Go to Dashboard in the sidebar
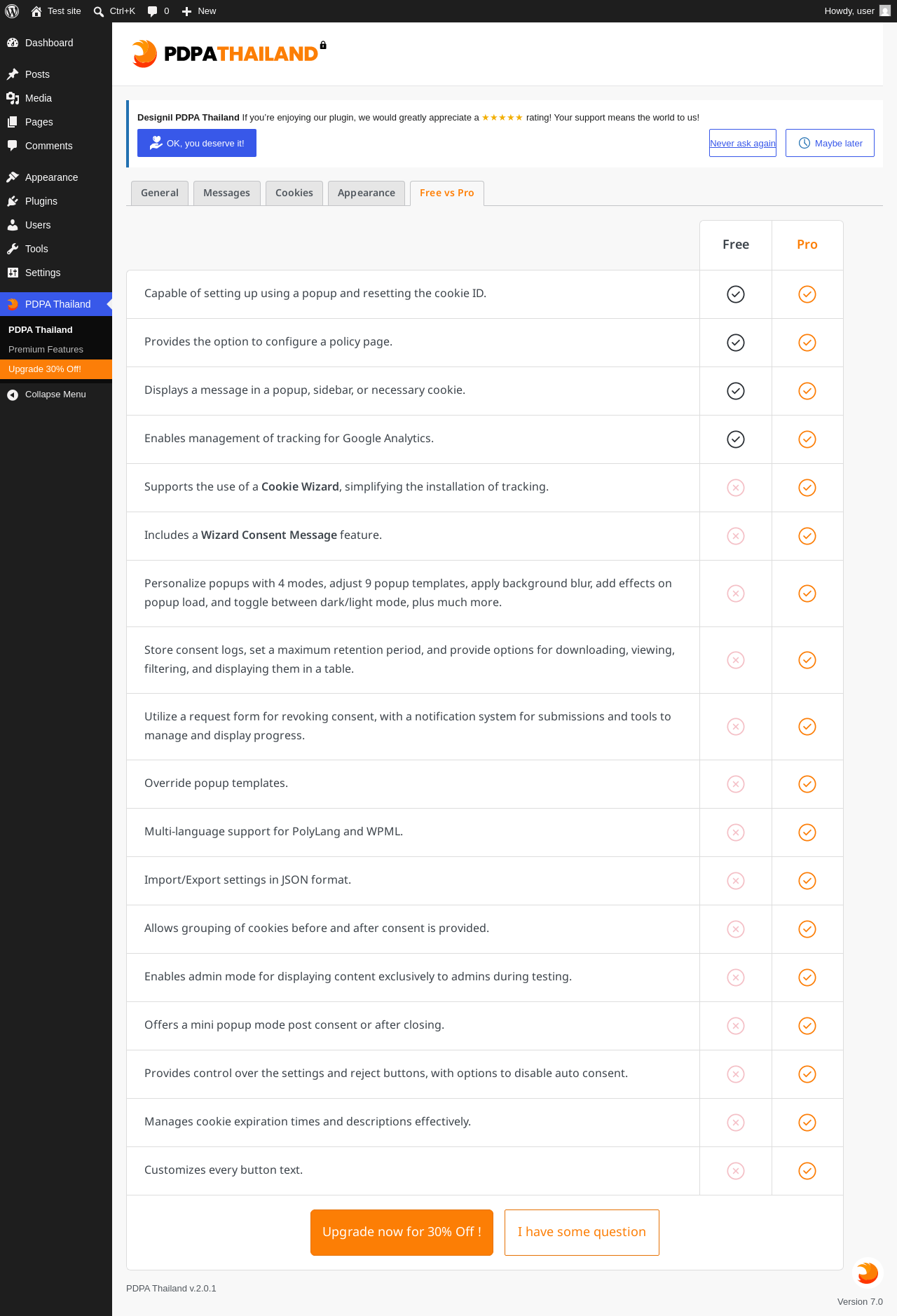The image size is (897, 1316). 56,43
